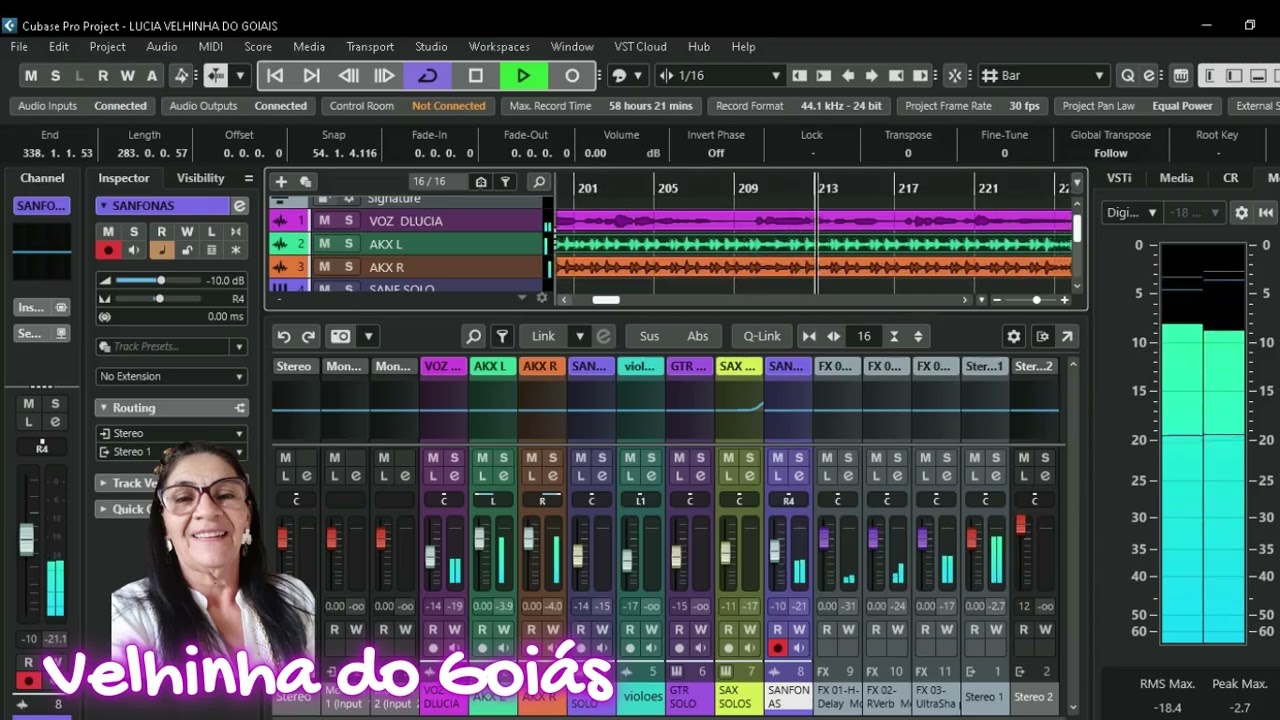Mute the SANFONAS track in Inspector
Screen dimensions: 1280x720
pyautogui.click(x=109, y=232)
